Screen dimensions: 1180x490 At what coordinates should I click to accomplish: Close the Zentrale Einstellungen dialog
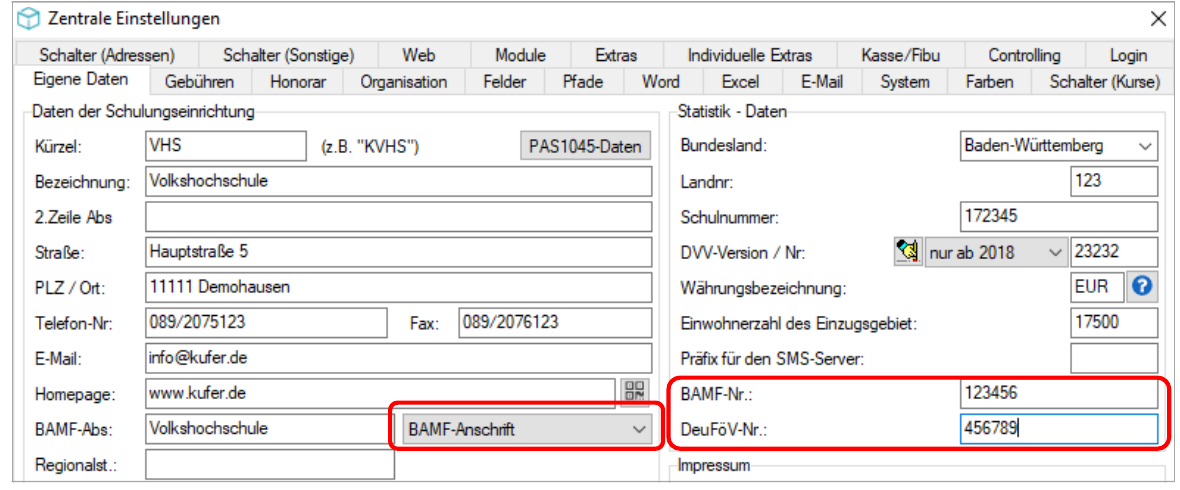click(1157, 20)
